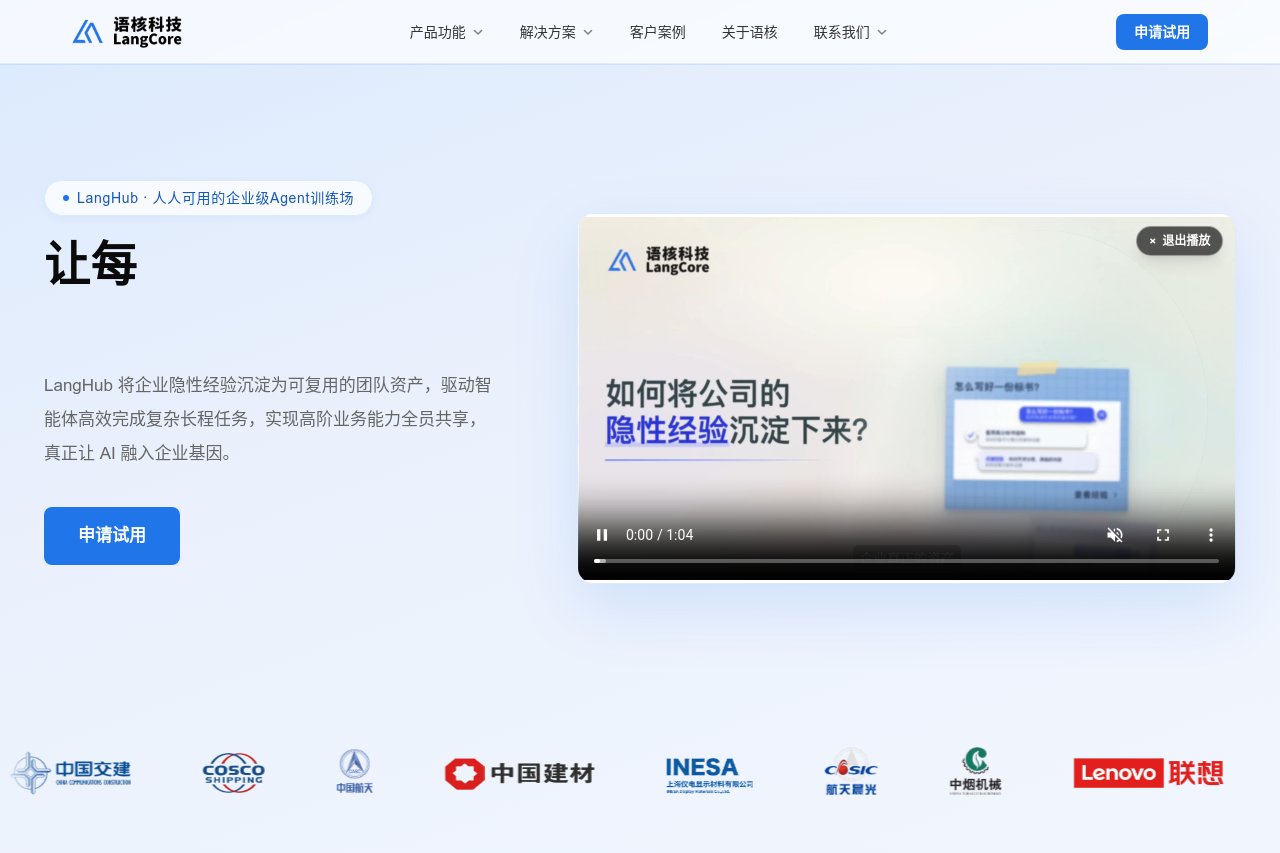Click the LangHub Agent训练场 badge
This screenshot has width=1280, height=853.
point(208,198)
